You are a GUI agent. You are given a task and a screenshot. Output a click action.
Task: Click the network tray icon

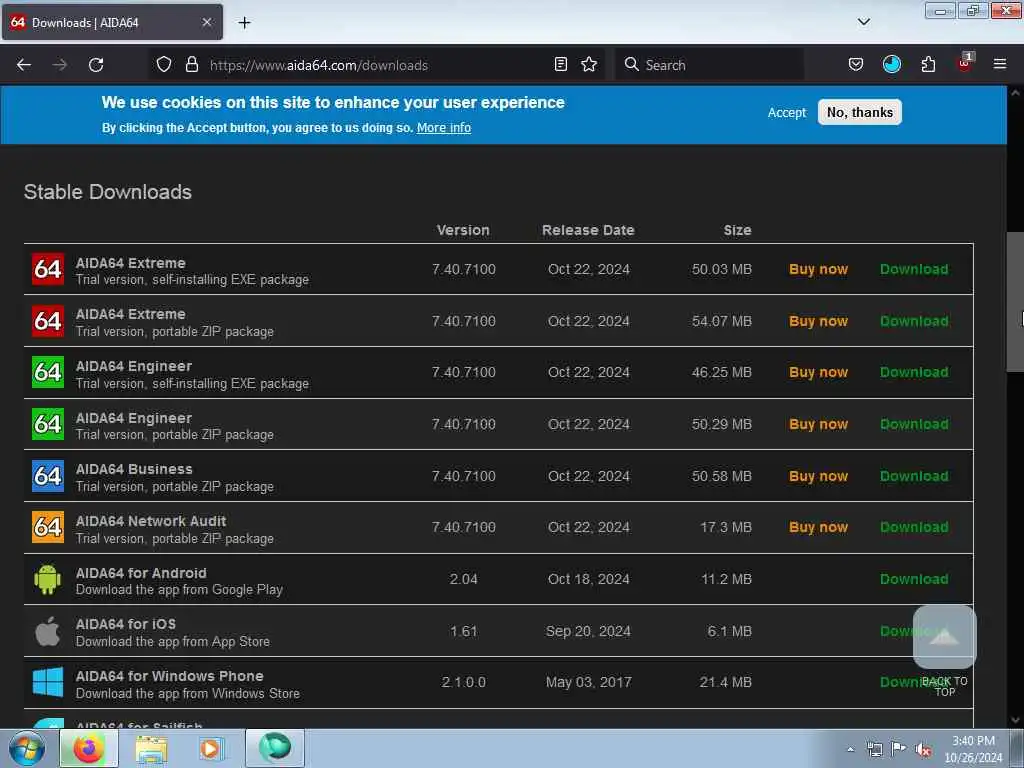click(874, 750)
